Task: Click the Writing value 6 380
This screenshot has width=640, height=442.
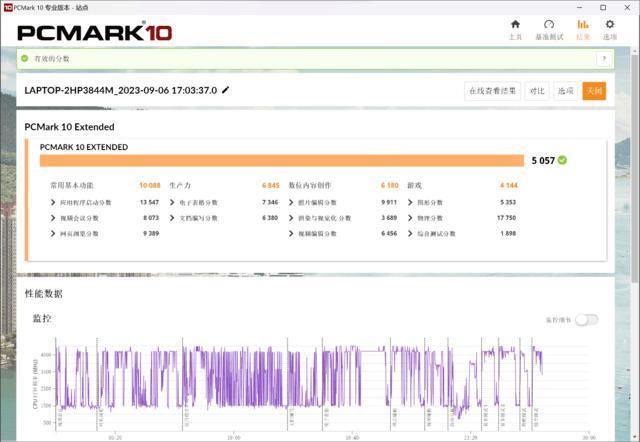Action: click(270, 218)
